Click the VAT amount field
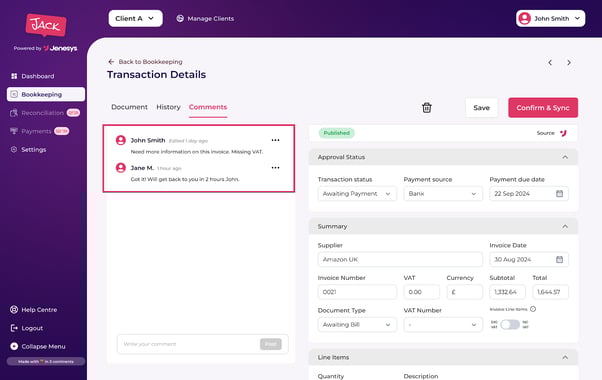 tap(422, 292)
